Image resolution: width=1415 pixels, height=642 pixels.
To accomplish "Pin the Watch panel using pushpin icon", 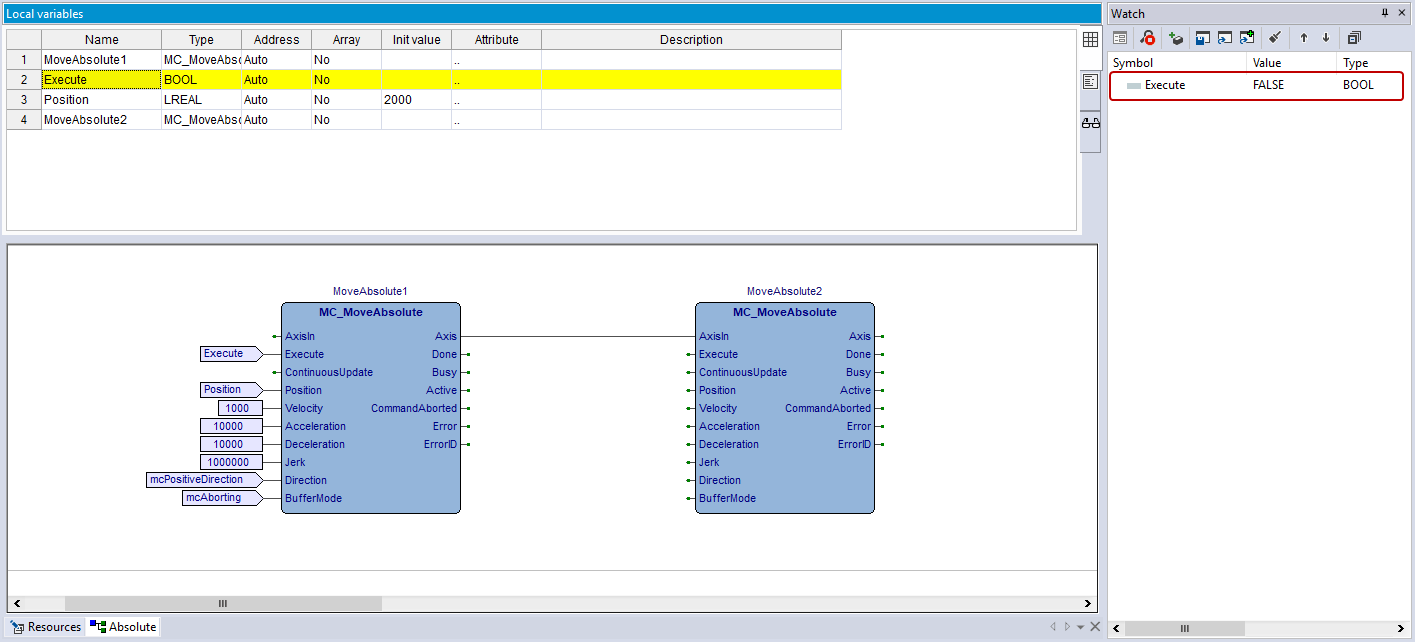I will 1385,13.
